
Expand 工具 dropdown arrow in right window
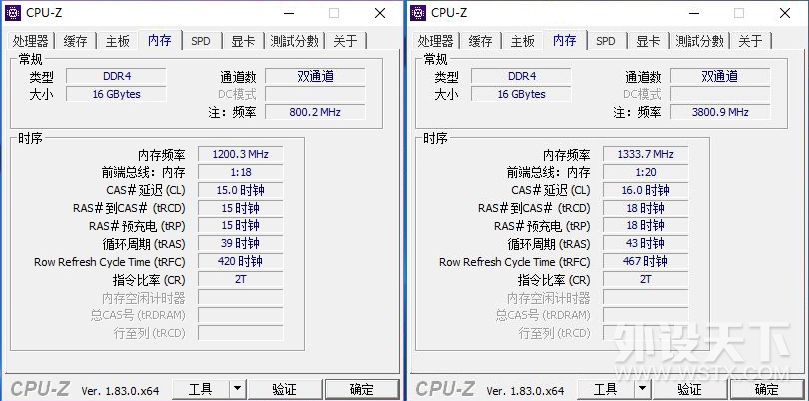(x=642, y=390)
